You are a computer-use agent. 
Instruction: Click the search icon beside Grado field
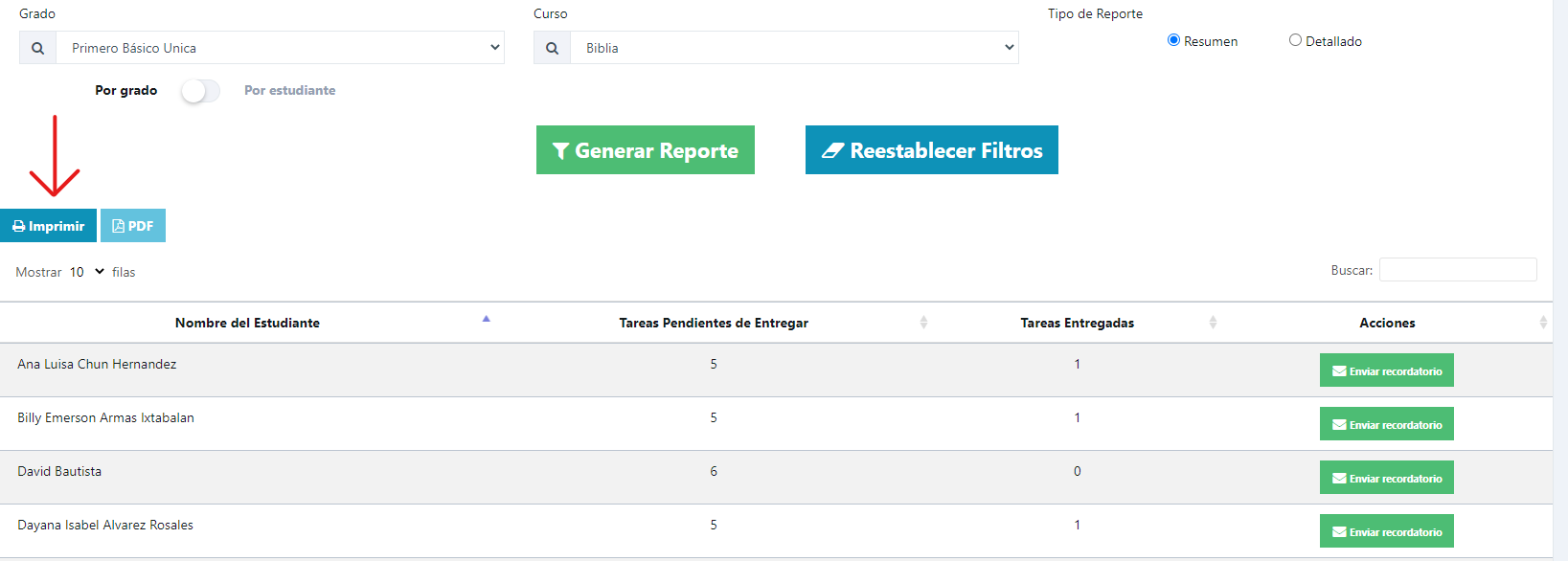37,48
